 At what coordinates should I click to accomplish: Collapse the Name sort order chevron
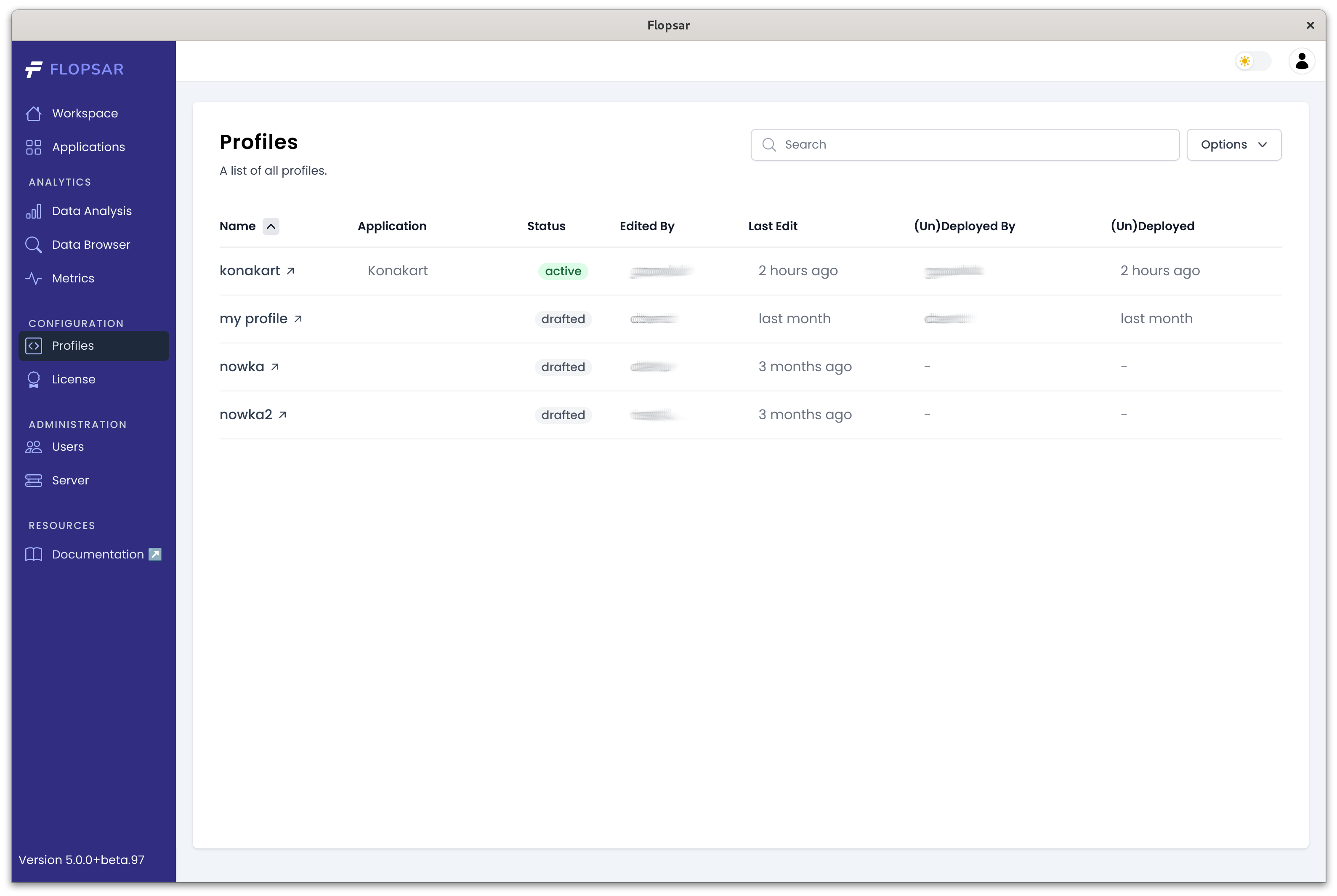[x=270, y=226]
